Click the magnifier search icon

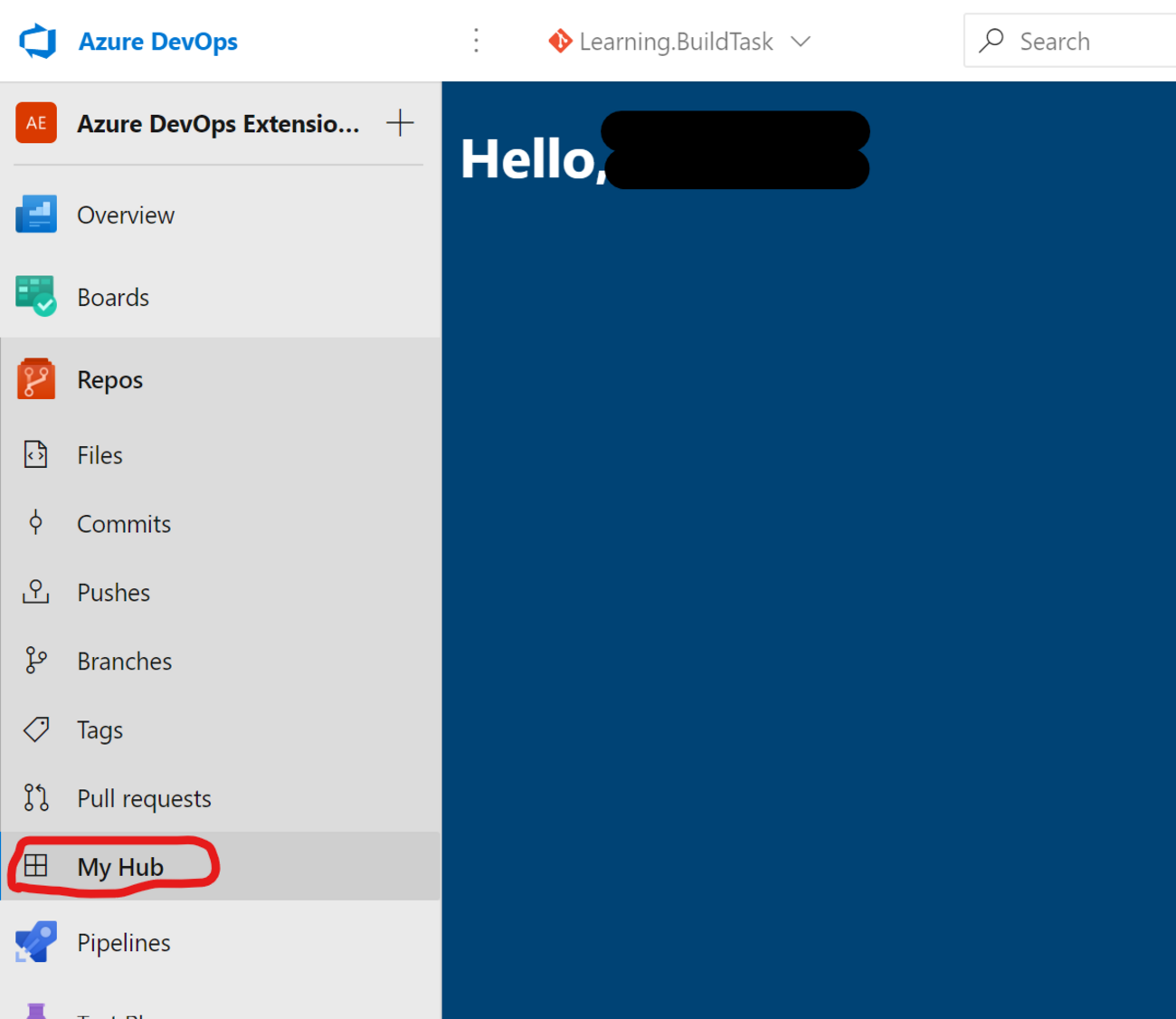[991, 41]
